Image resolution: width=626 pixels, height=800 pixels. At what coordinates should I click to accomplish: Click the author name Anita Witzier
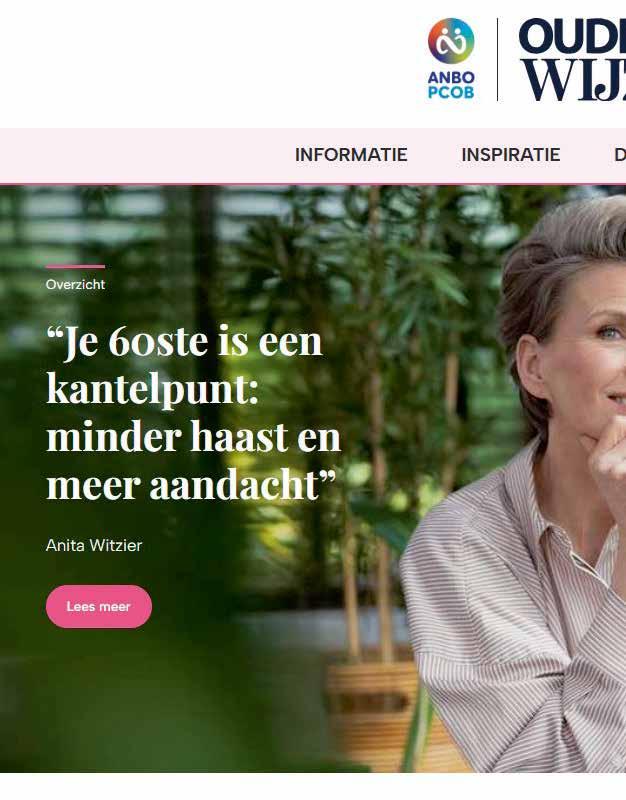click(94, 545)
